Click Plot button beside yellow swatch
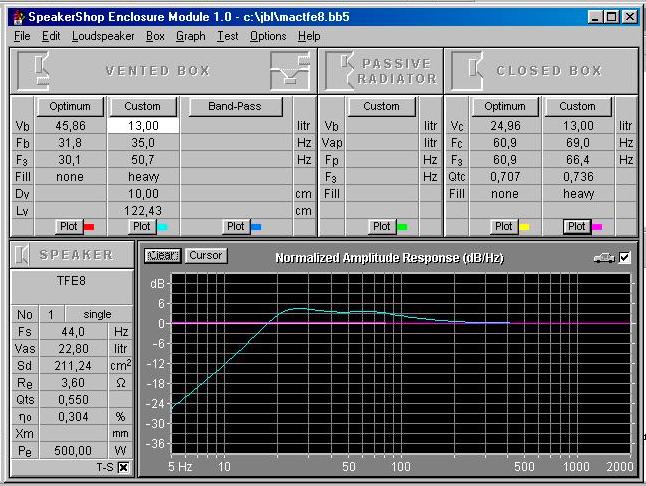 tap(504, 227)
